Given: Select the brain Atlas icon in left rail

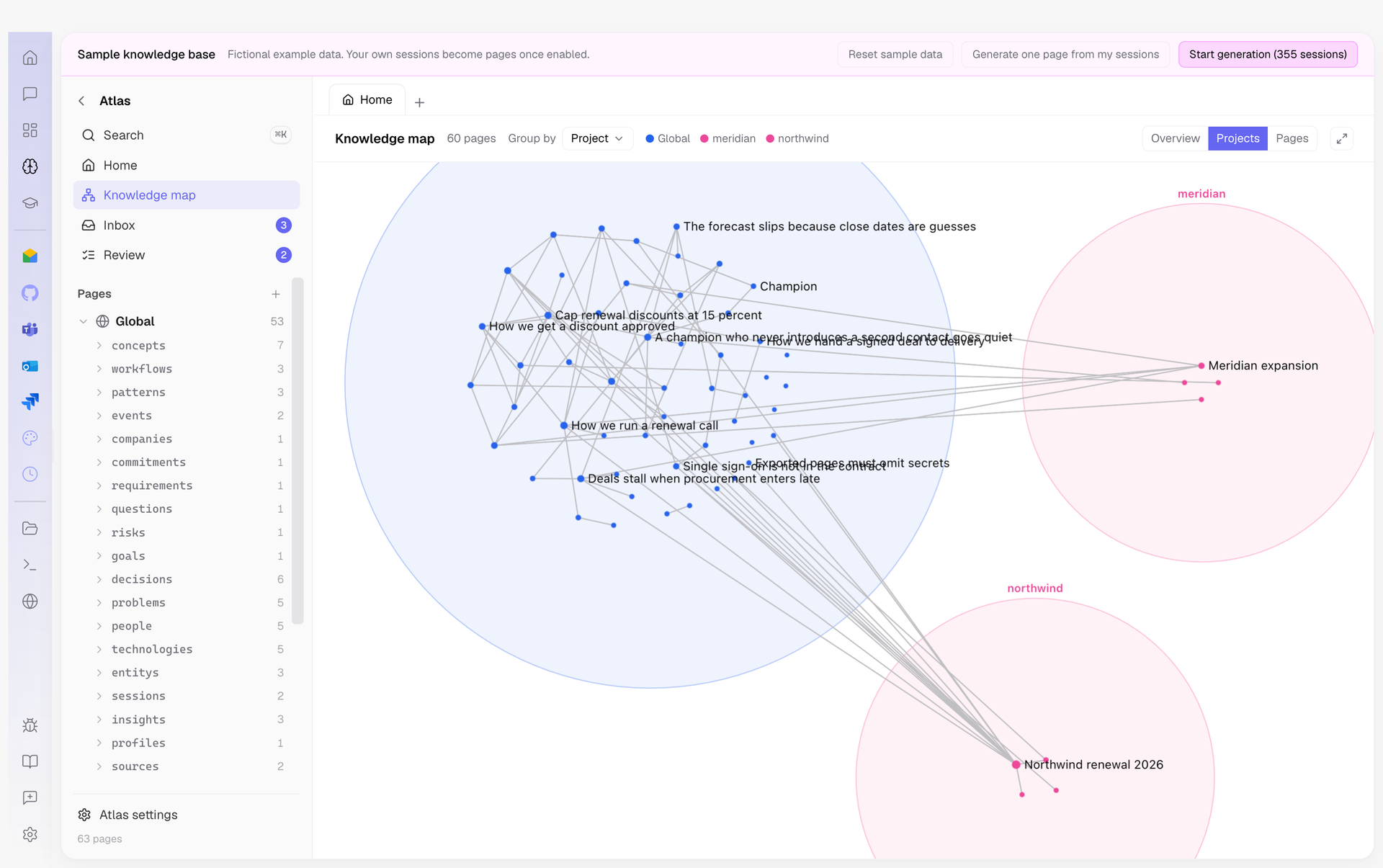Looking at the screenshot, I should (30, 166).
